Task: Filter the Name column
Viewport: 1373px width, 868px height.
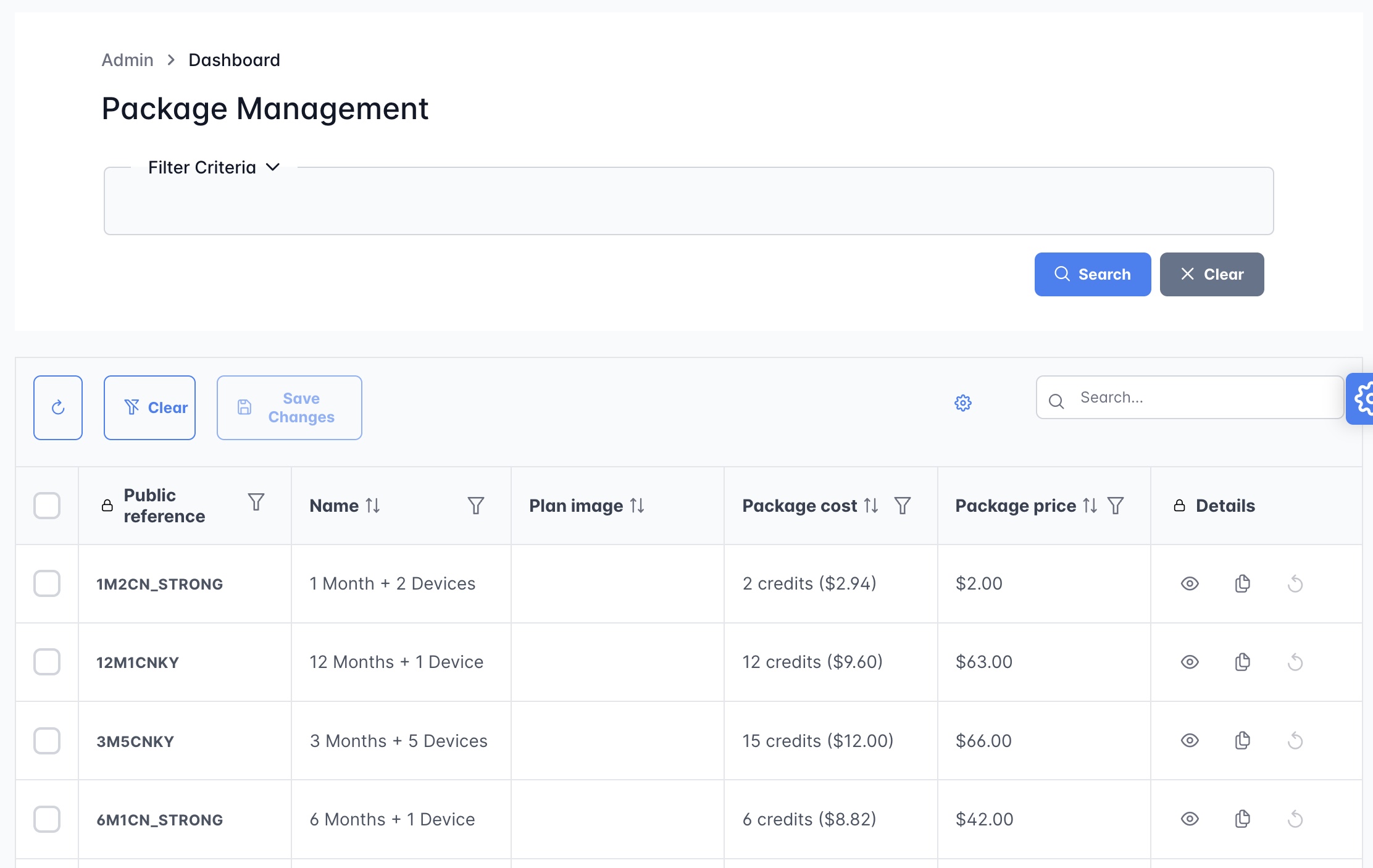Action: [476, 506]
